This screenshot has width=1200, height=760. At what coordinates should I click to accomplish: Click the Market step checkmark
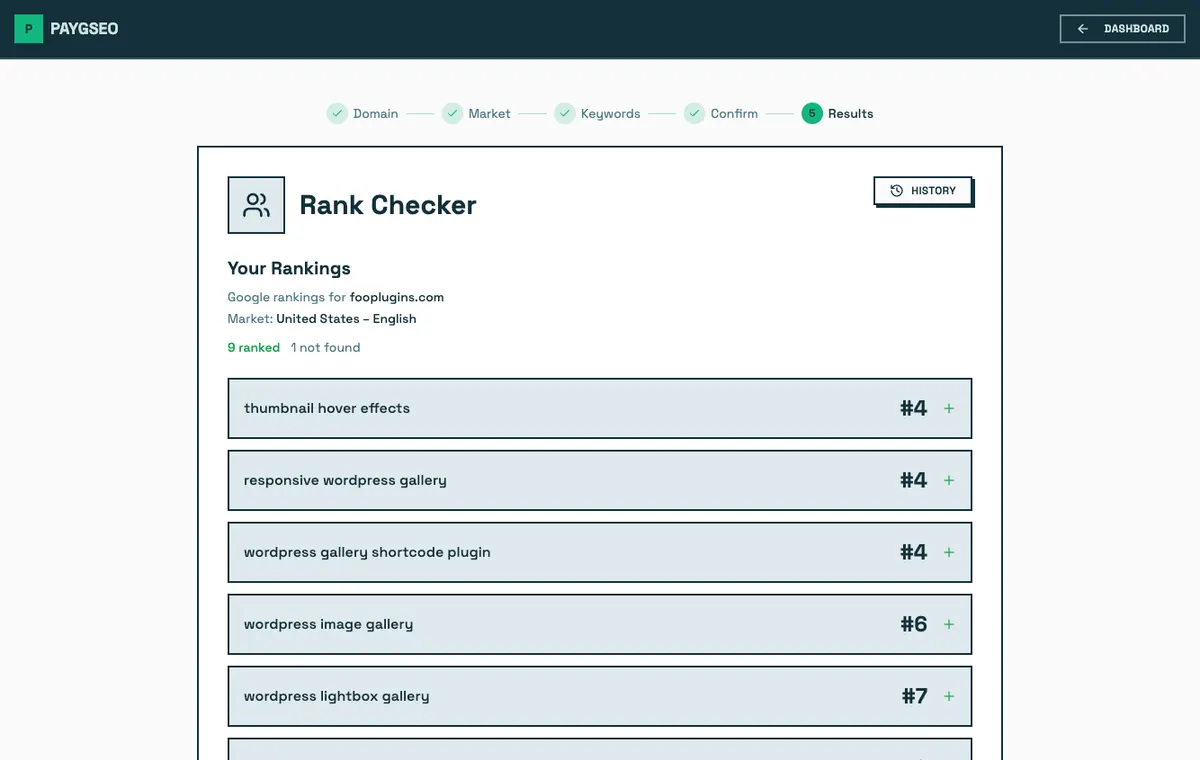pos(452,114)
